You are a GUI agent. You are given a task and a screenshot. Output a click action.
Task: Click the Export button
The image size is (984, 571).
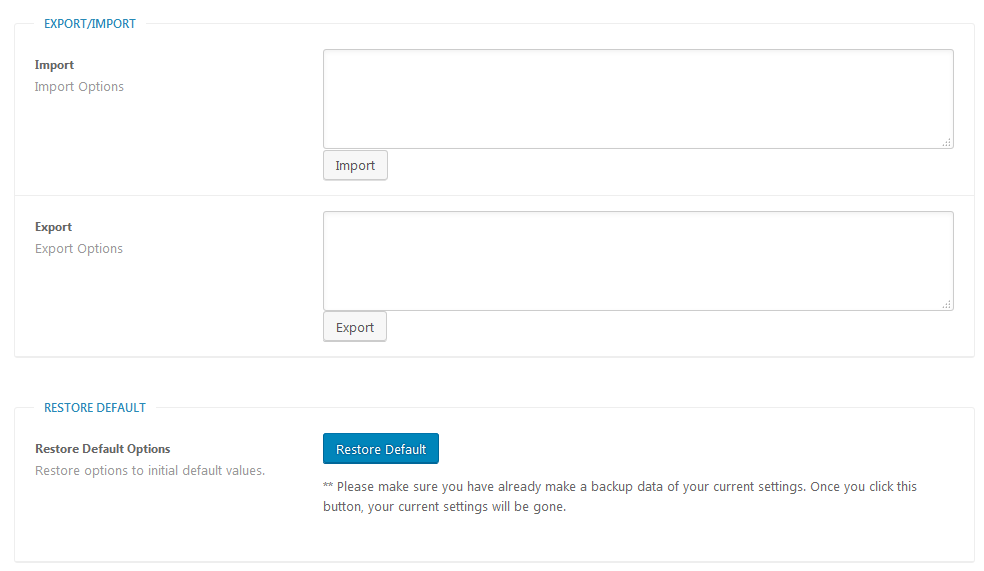355,327
